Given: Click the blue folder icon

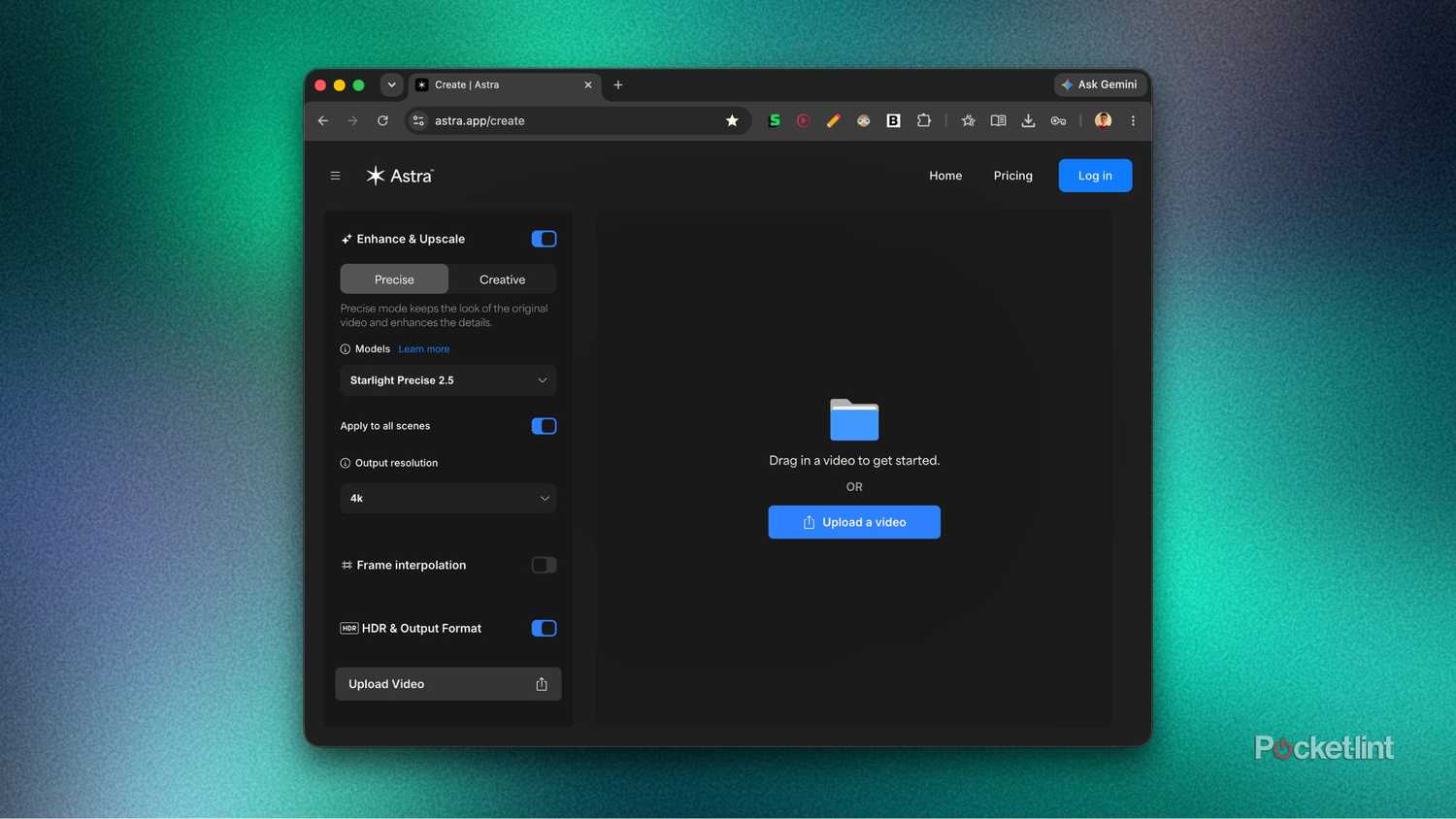Looking at the screenshot, I should [x=854, y=419].
